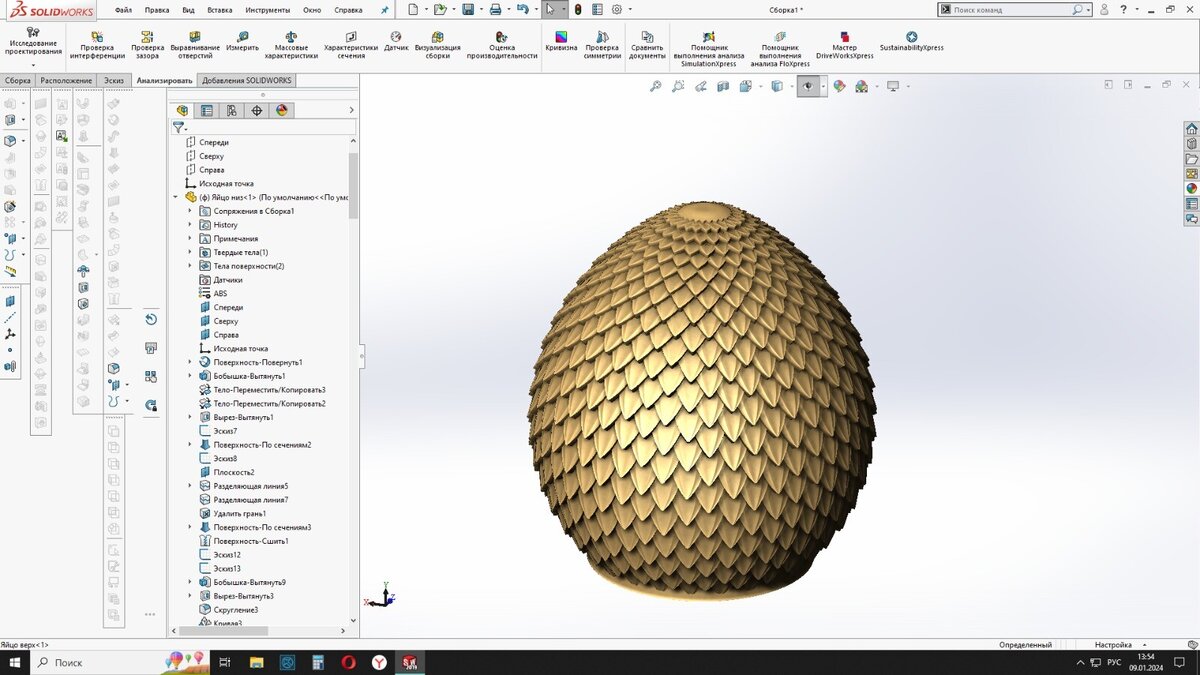Open Массовые характеристики
The image size is (1200, 675).
point(291,46)
